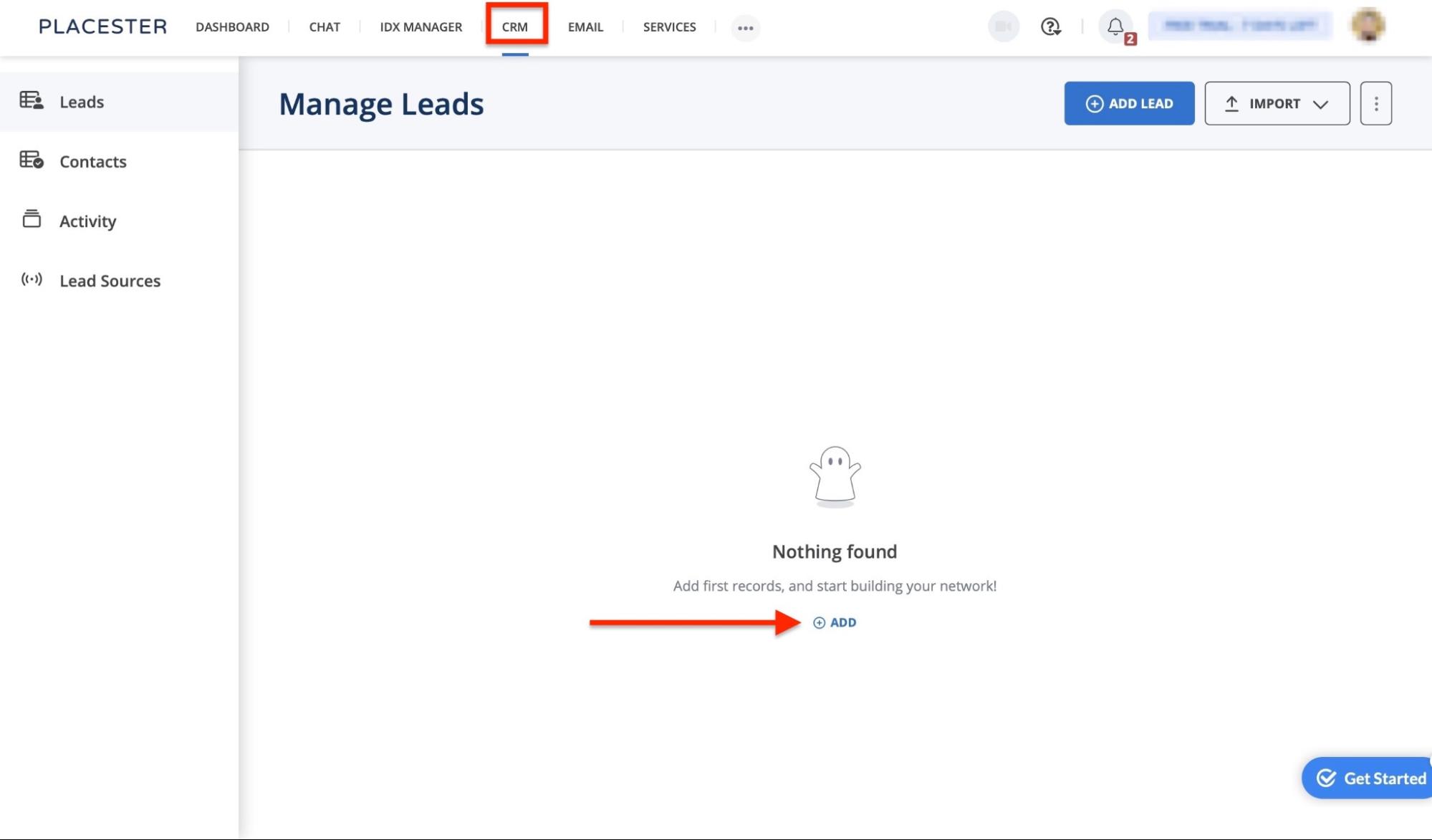This screenshot has height=840, width=1432.
Task: Open the vertical three-dot menu near Import
Action: [1375, 103]
